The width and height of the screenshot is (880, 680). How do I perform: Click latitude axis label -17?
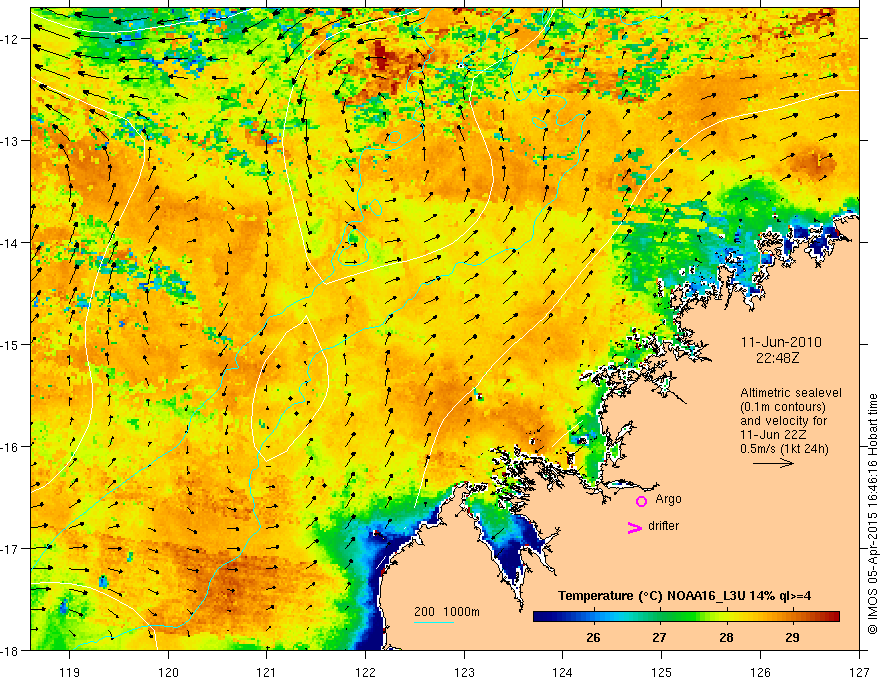pos(11,549)
